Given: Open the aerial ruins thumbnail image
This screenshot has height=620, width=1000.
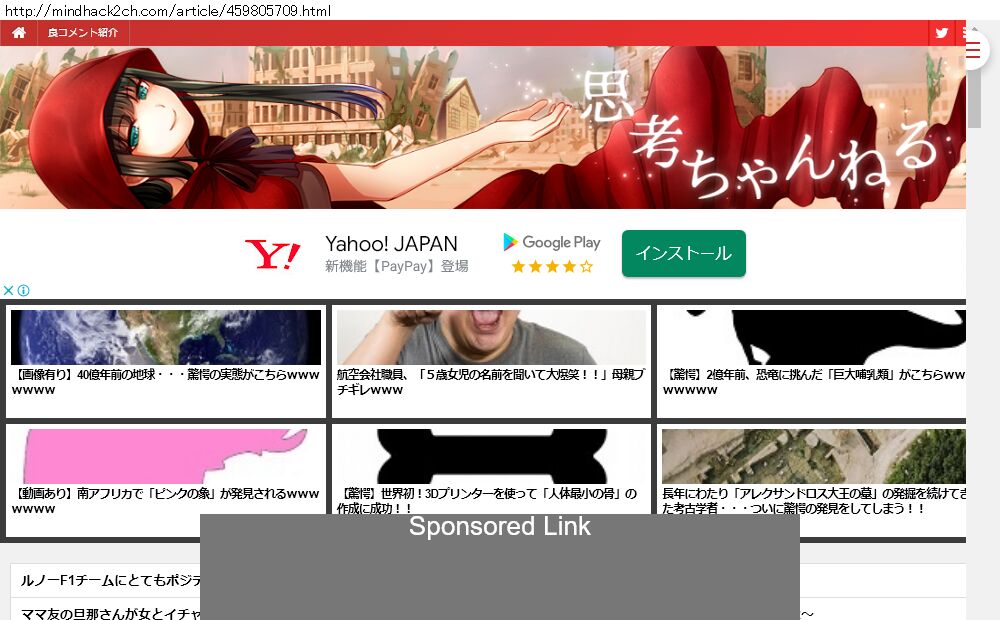Looking at the screenshot, I should pyautogui.click(x=814, y=456).
